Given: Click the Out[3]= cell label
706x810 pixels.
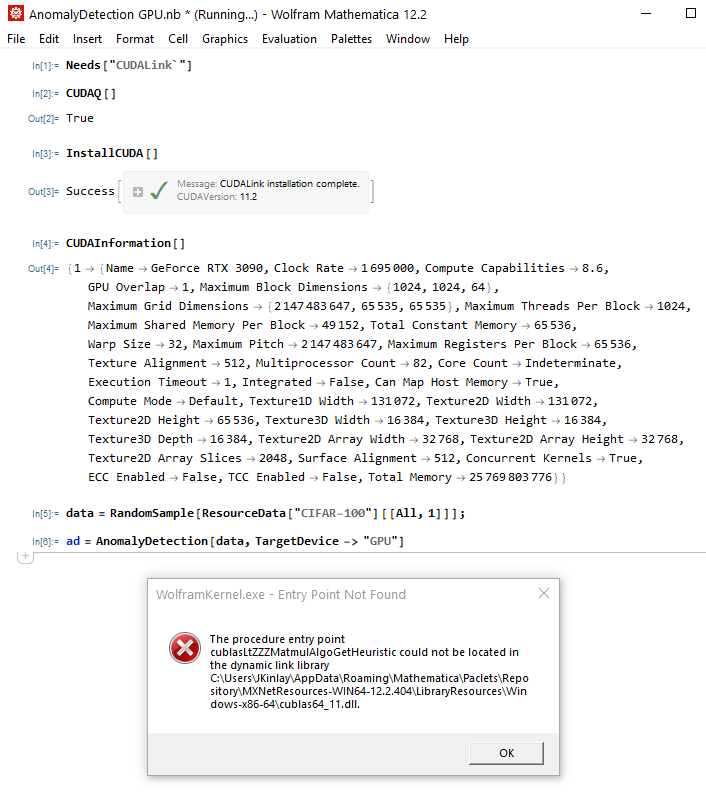Looking at the screenshot, I should 43,192.
